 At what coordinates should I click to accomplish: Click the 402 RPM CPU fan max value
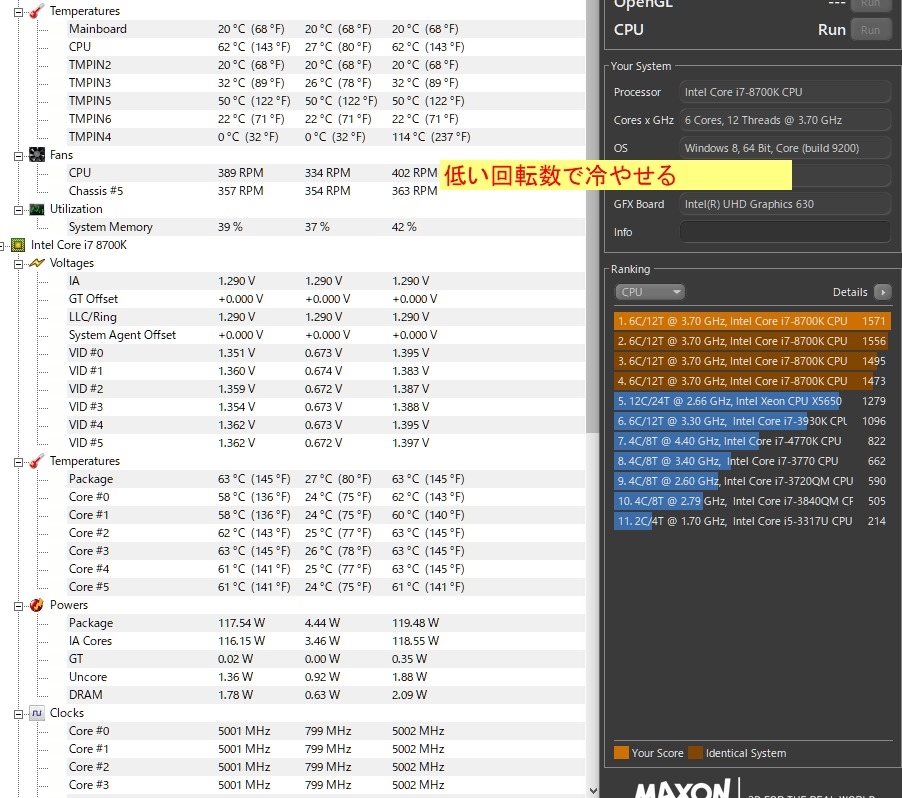coord(414,173)
